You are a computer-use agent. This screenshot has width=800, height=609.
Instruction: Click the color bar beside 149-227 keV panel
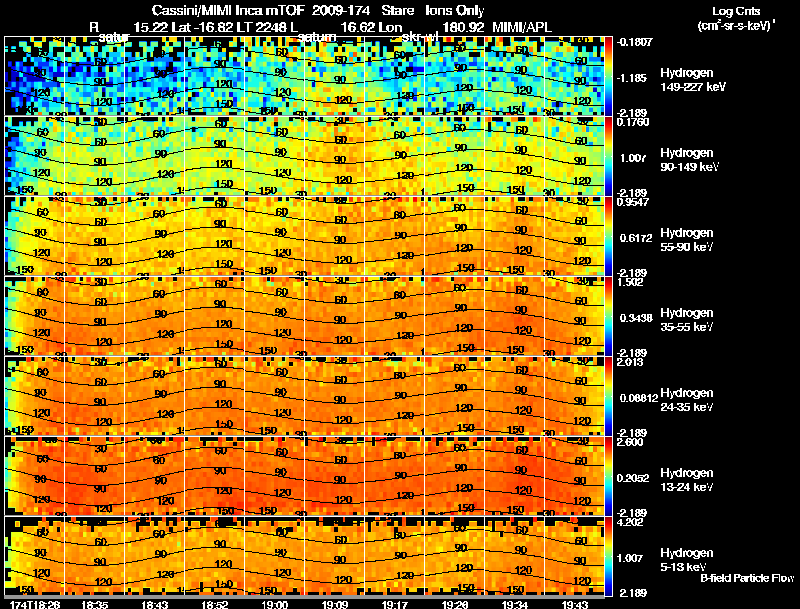click(608, 76)
